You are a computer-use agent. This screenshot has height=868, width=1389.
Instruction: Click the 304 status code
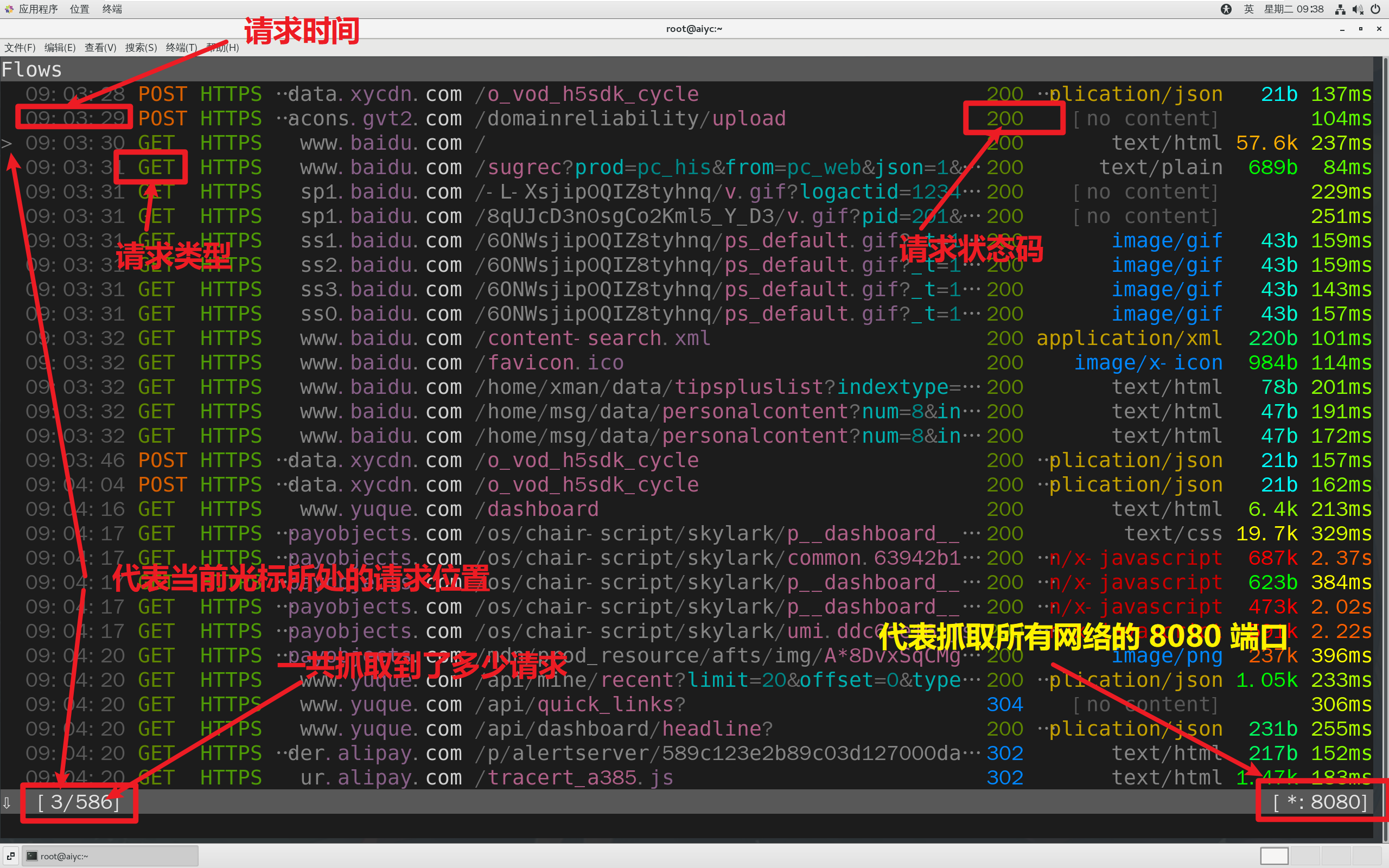point(1004,704)
